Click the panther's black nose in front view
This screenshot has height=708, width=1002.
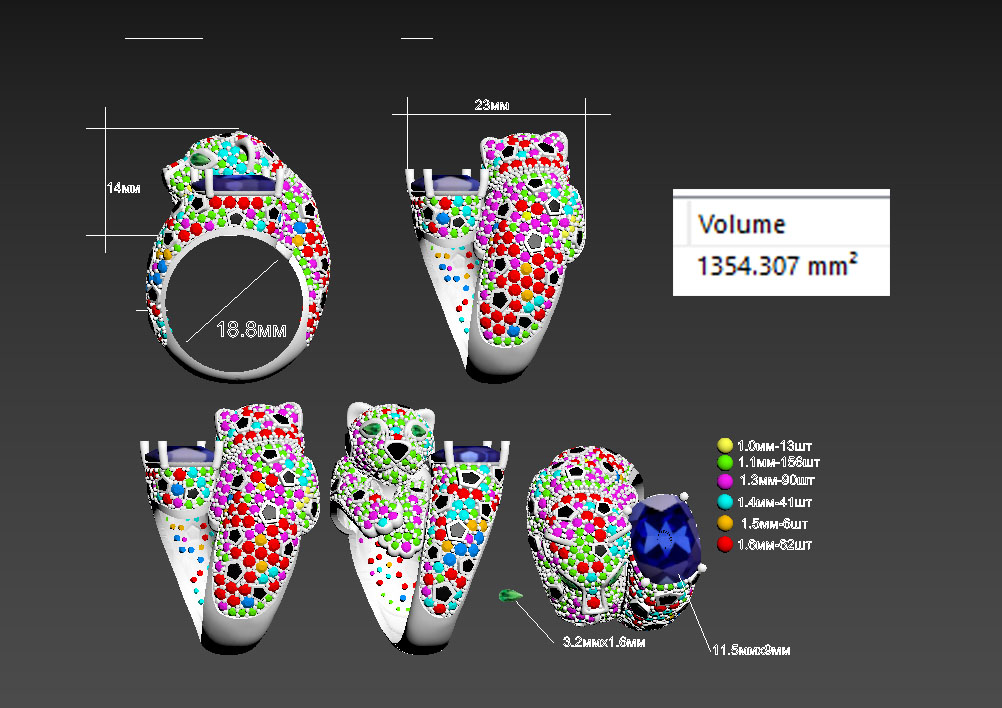[x=399, y=451]
